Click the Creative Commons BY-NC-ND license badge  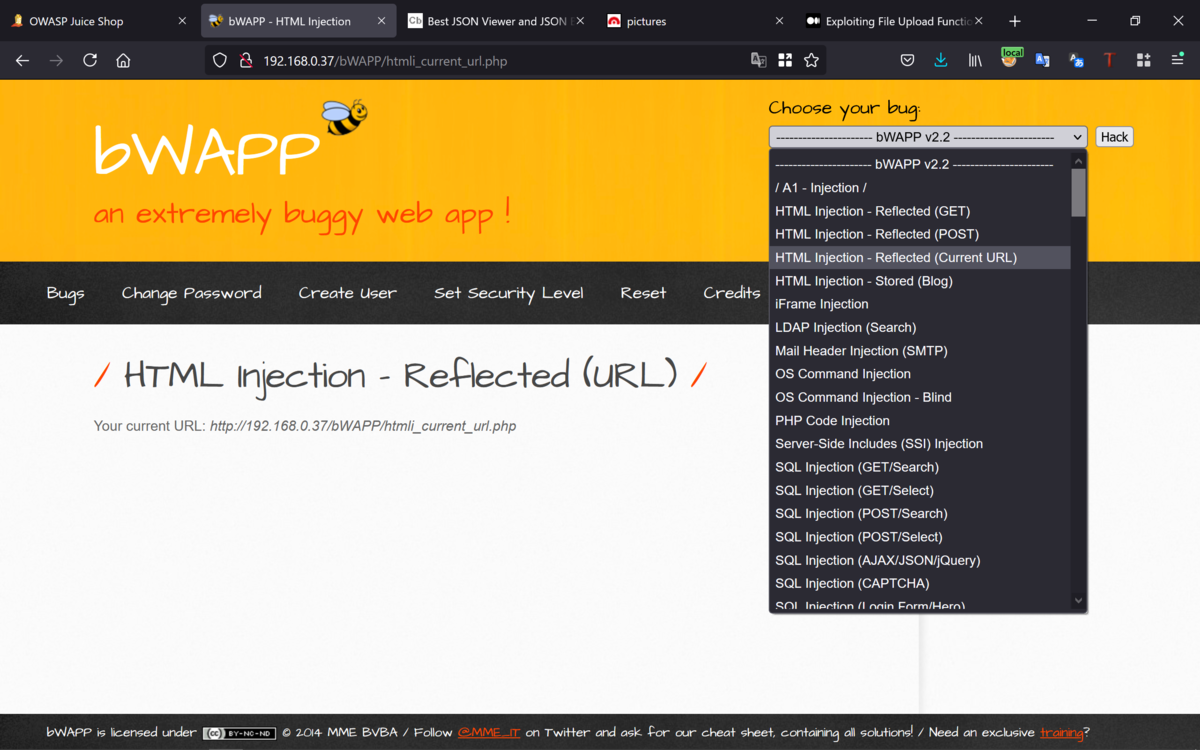pos(239,733)
